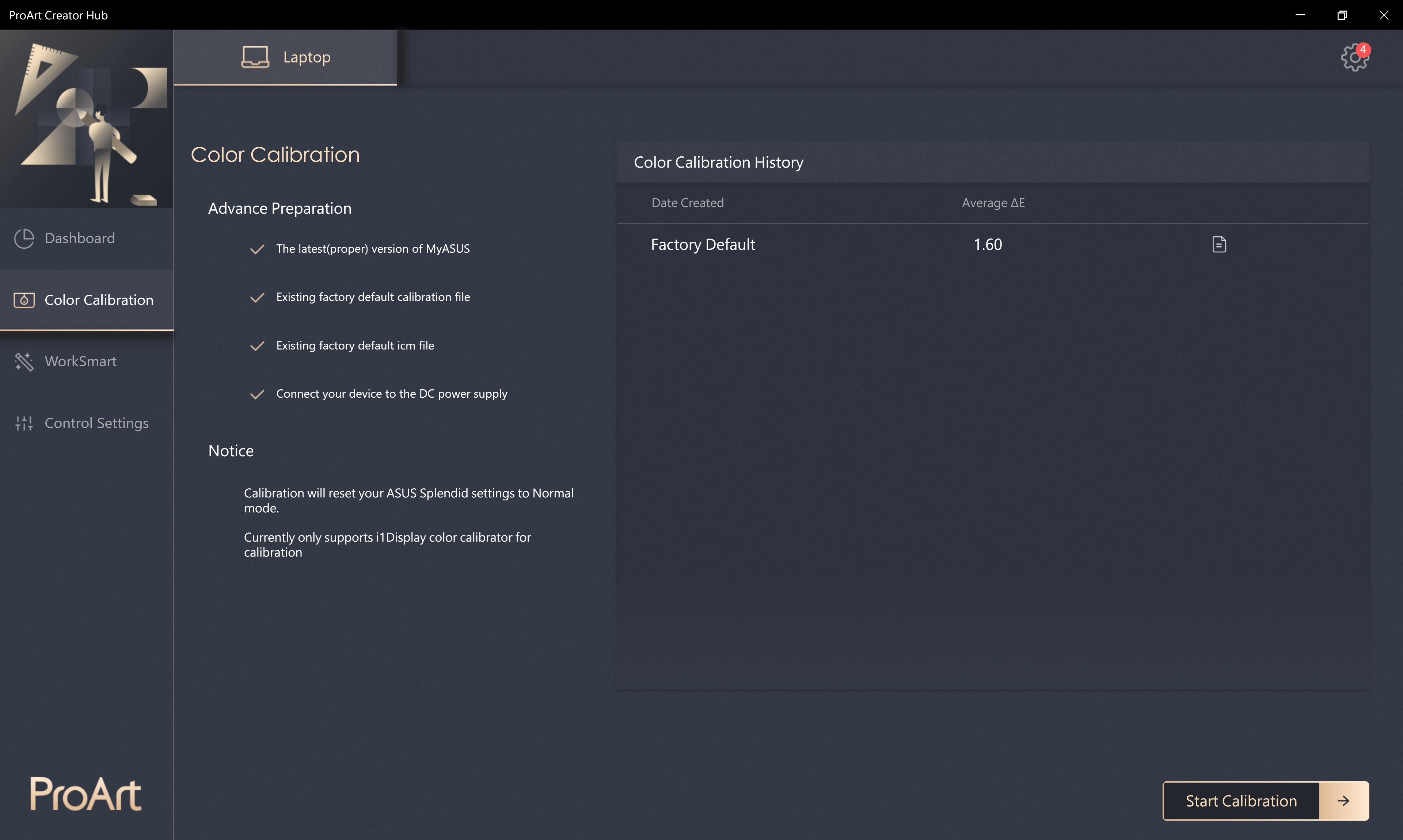The width and height of the screenshot is (1403, 840).
Task: Click checkmark beside MyASUS version item
Action: (257, 249)
